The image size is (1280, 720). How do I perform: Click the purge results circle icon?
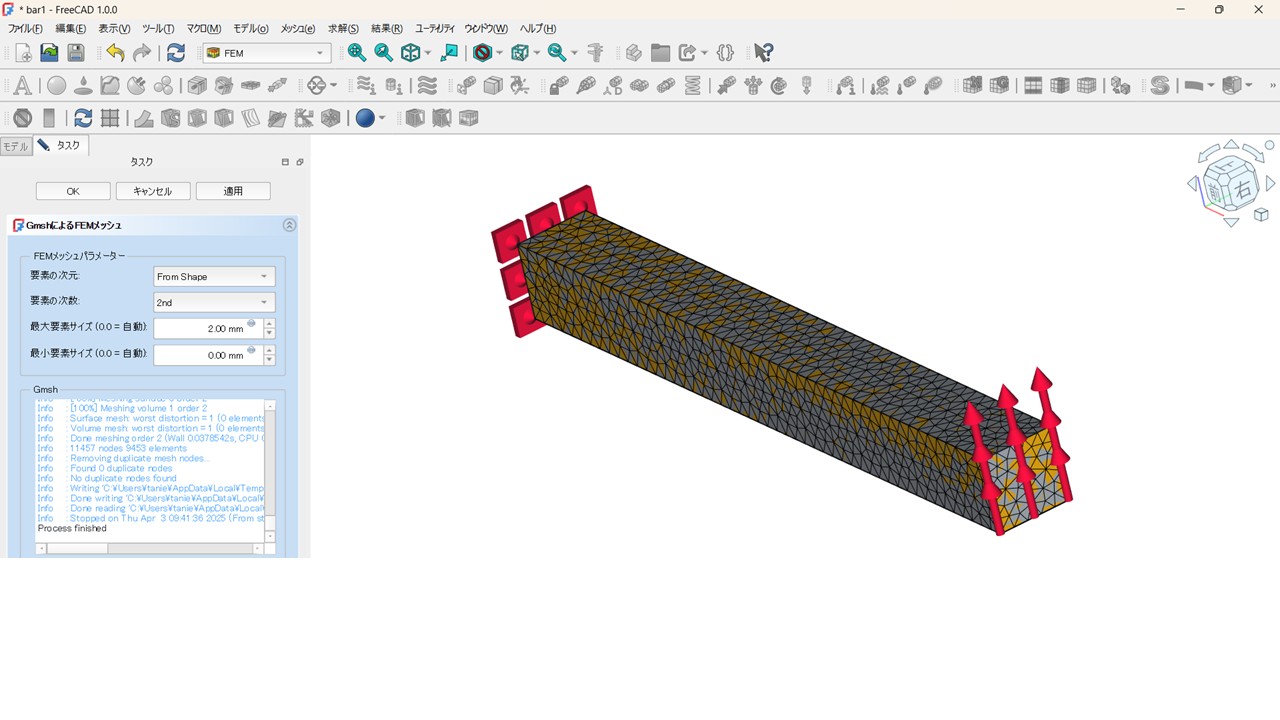[22, 118]
